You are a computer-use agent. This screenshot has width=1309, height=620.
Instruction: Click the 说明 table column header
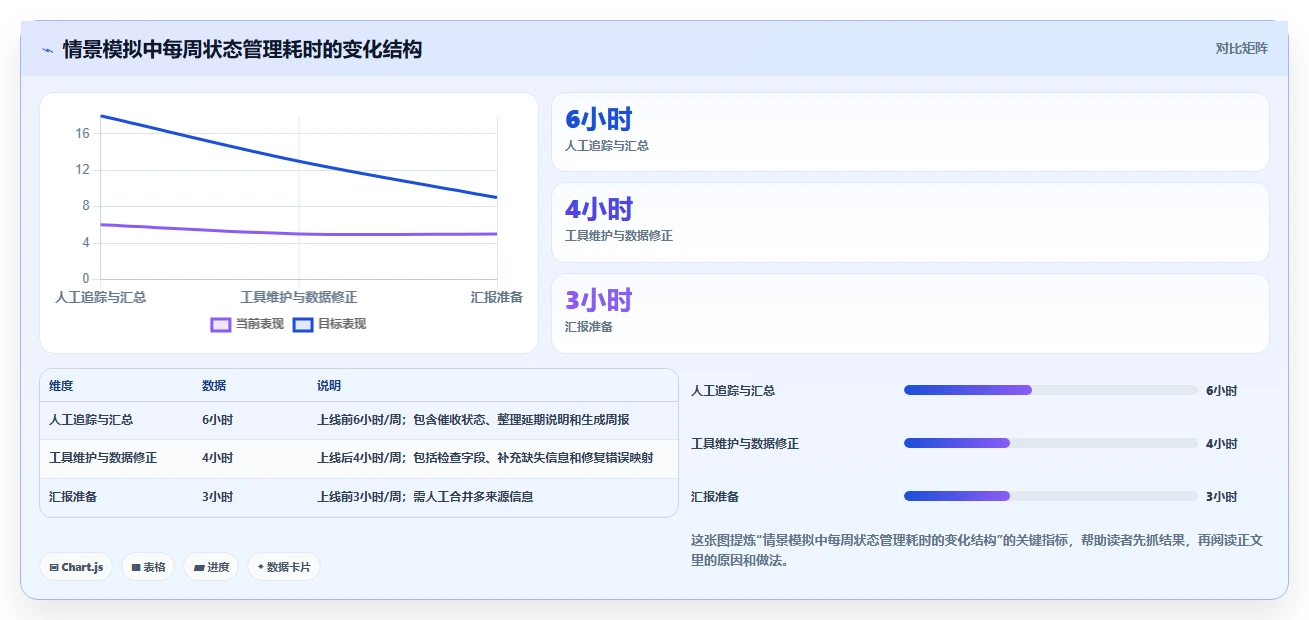click(x=329, y=386)
